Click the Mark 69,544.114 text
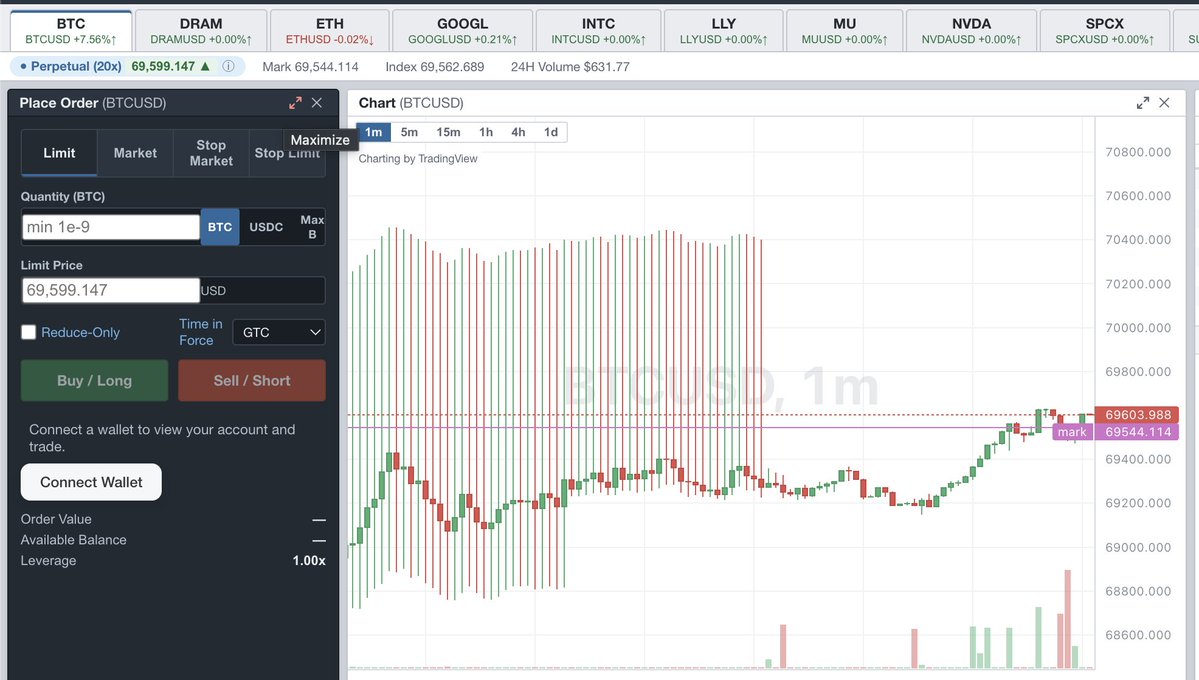 310,67
